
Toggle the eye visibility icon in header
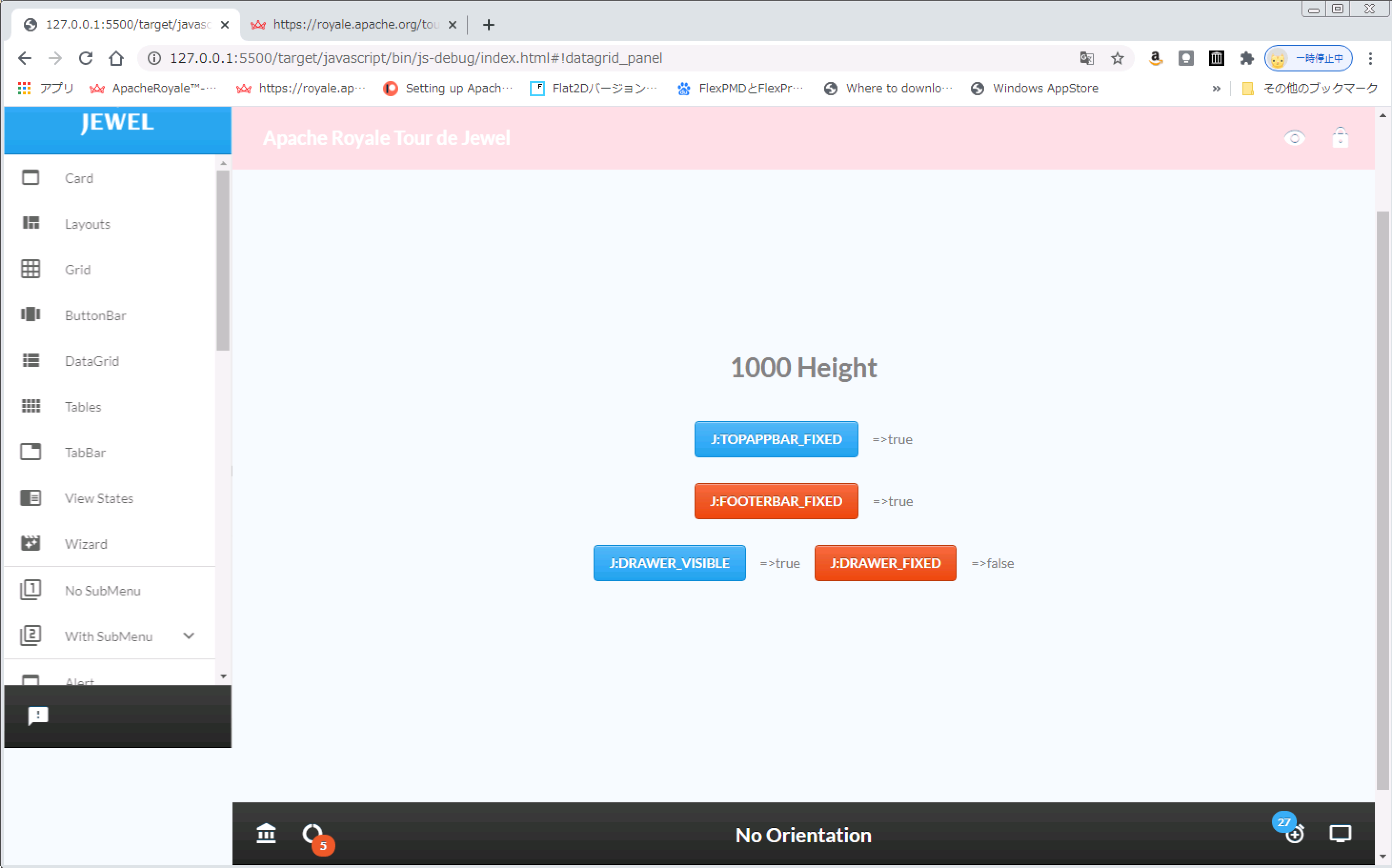tap(1294, 138)
